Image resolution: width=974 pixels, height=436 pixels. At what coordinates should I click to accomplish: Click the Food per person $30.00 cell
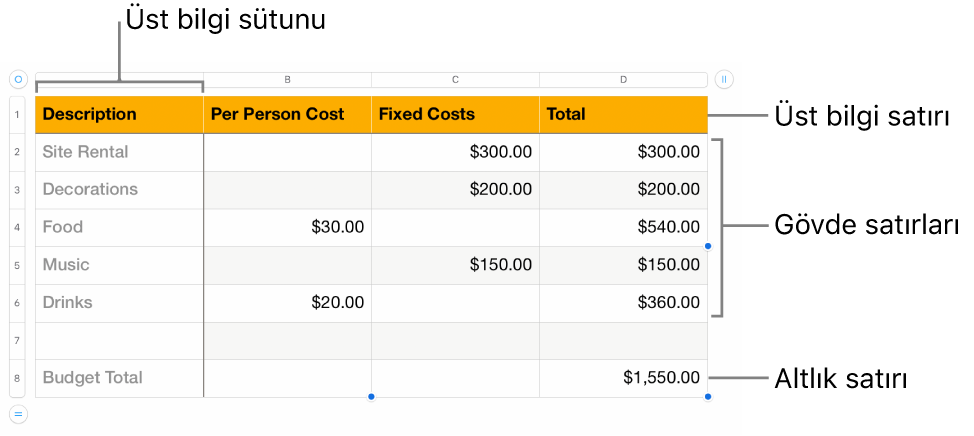287,227
